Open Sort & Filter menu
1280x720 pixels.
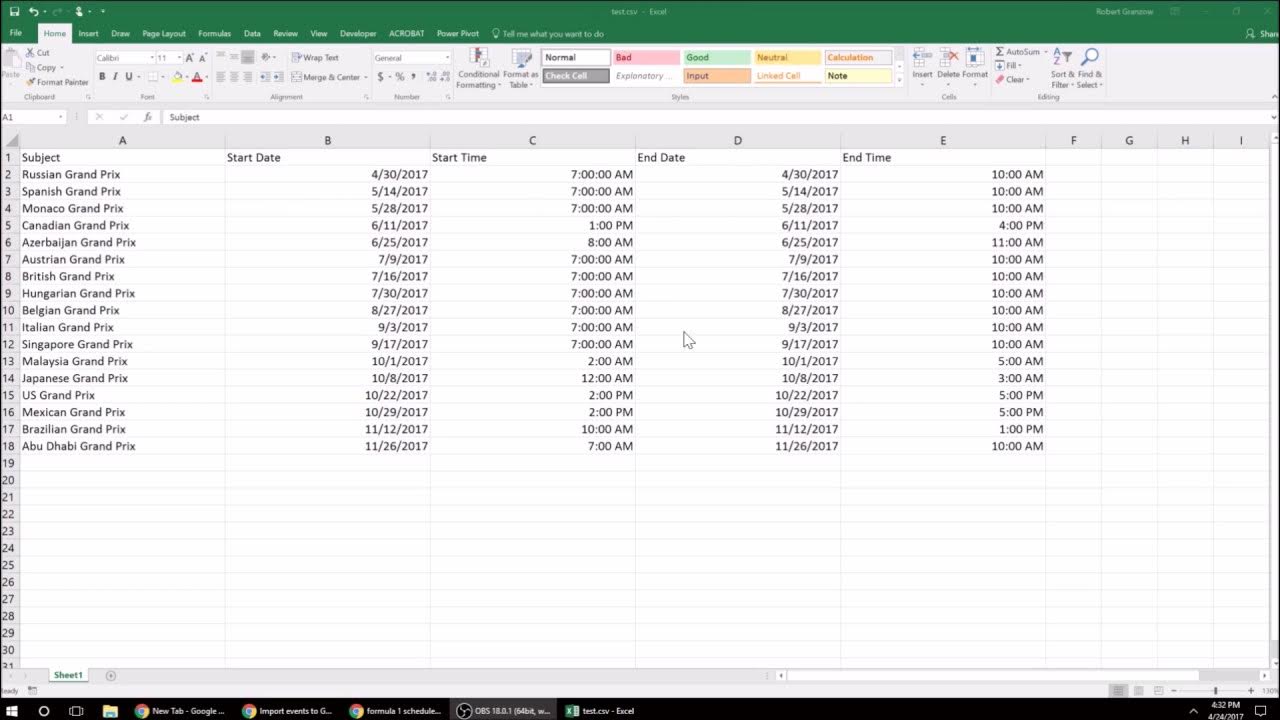(x=1062, y=68)
